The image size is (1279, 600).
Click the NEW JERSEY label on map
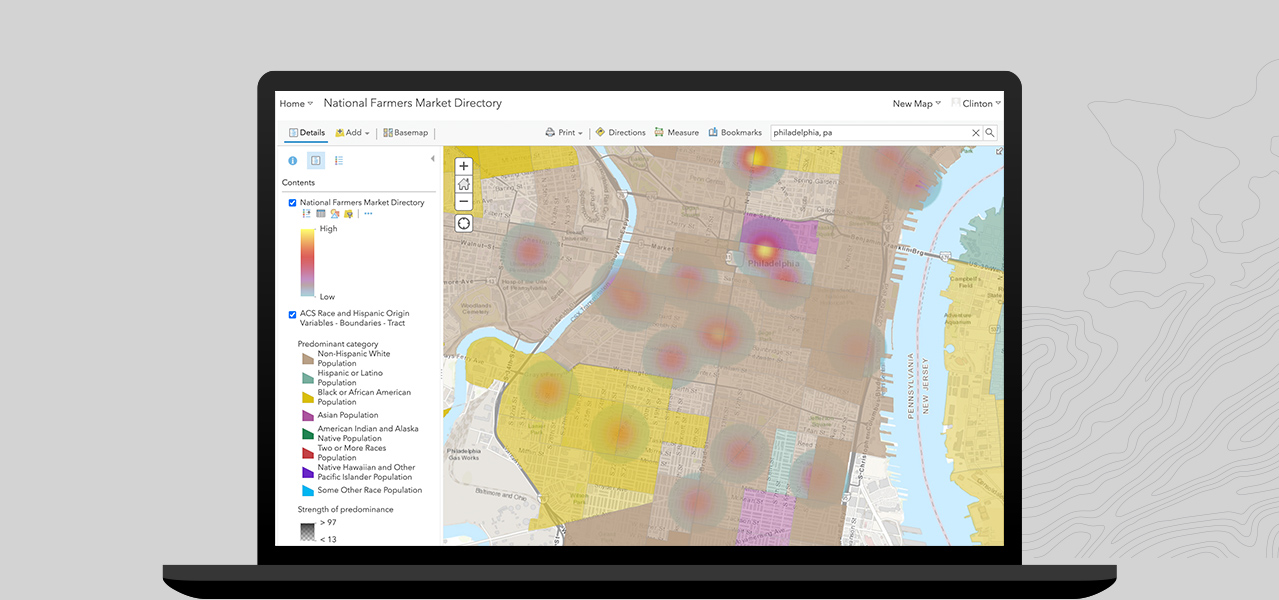[x=925, y=385]
